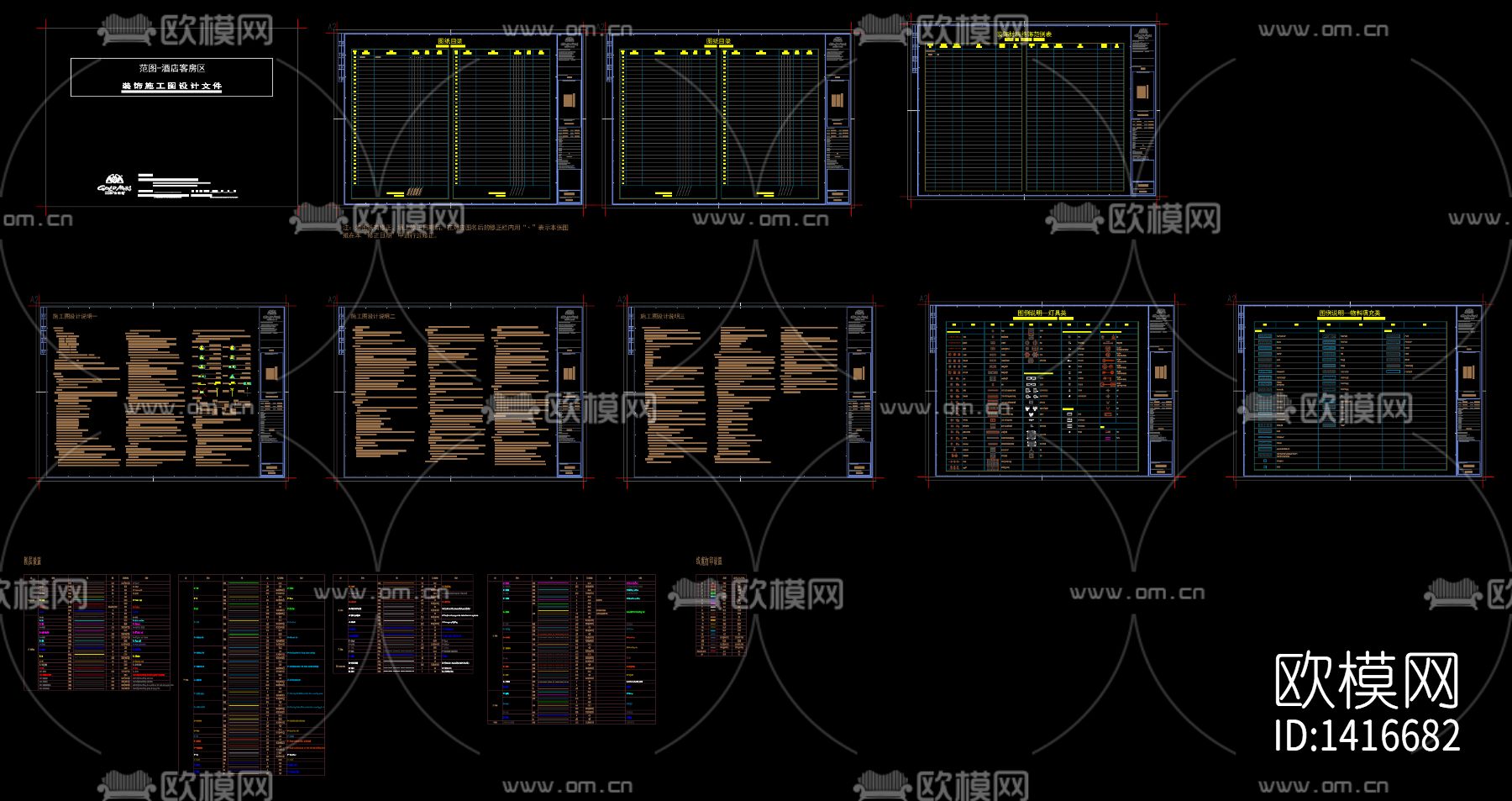Click the key plan icon in second 图纸目录 title block
The height and width of the screenshot is (801, 1512).
pyautogui.click(x=837, y=101)
